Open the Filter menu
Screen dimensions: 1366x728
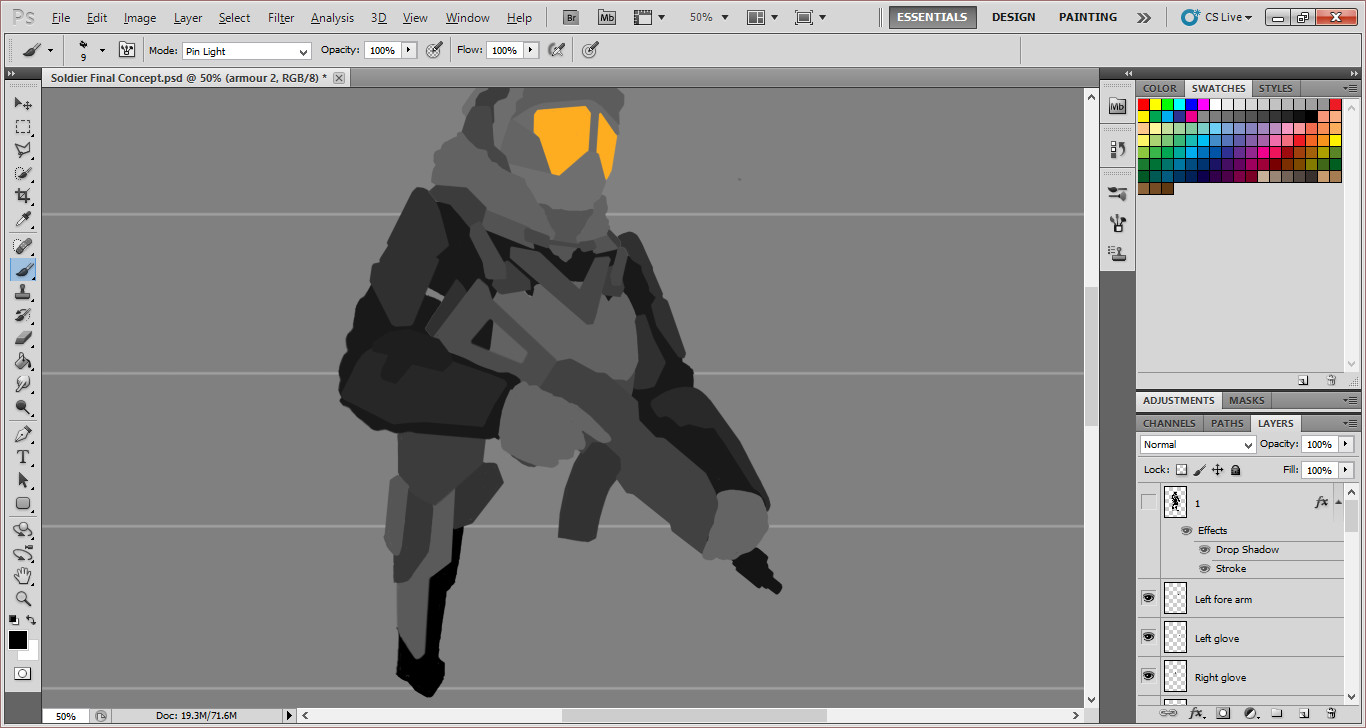tap(280, 17)
